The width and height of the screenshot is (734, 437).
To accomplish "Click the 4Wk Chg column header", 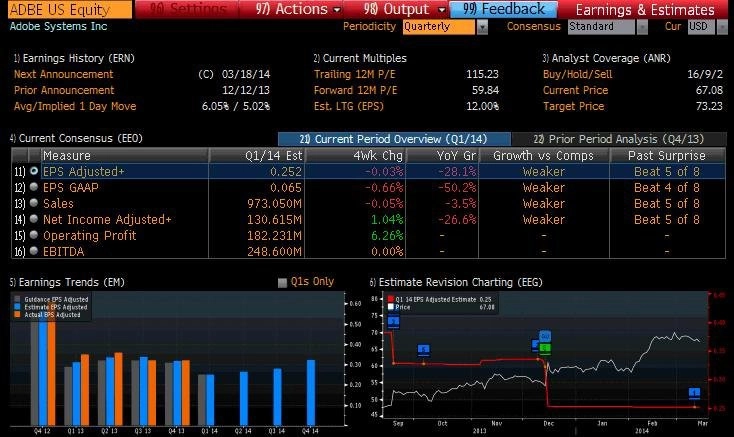I will (355, 155).
